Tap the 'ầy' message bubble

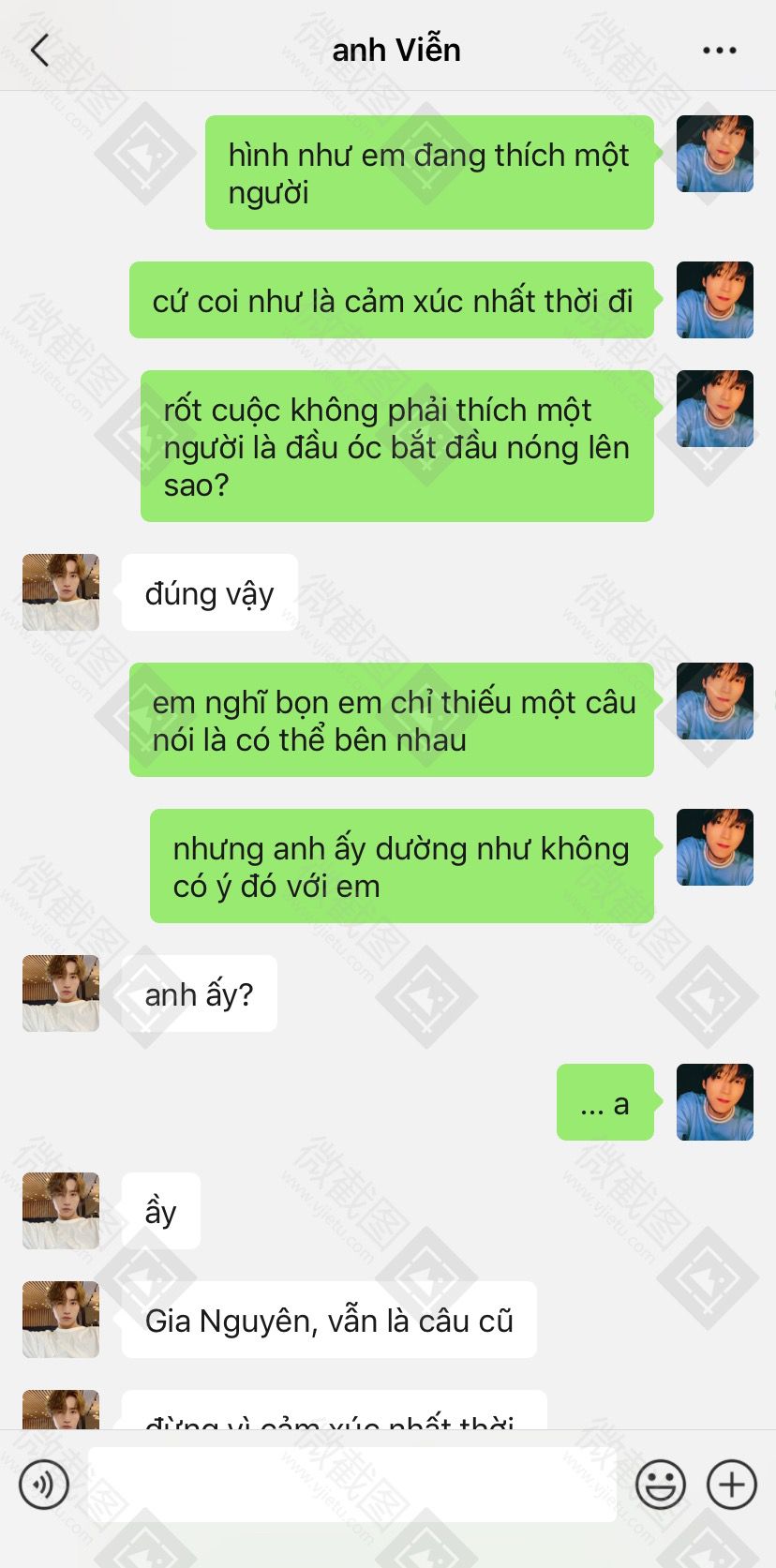161,1211
